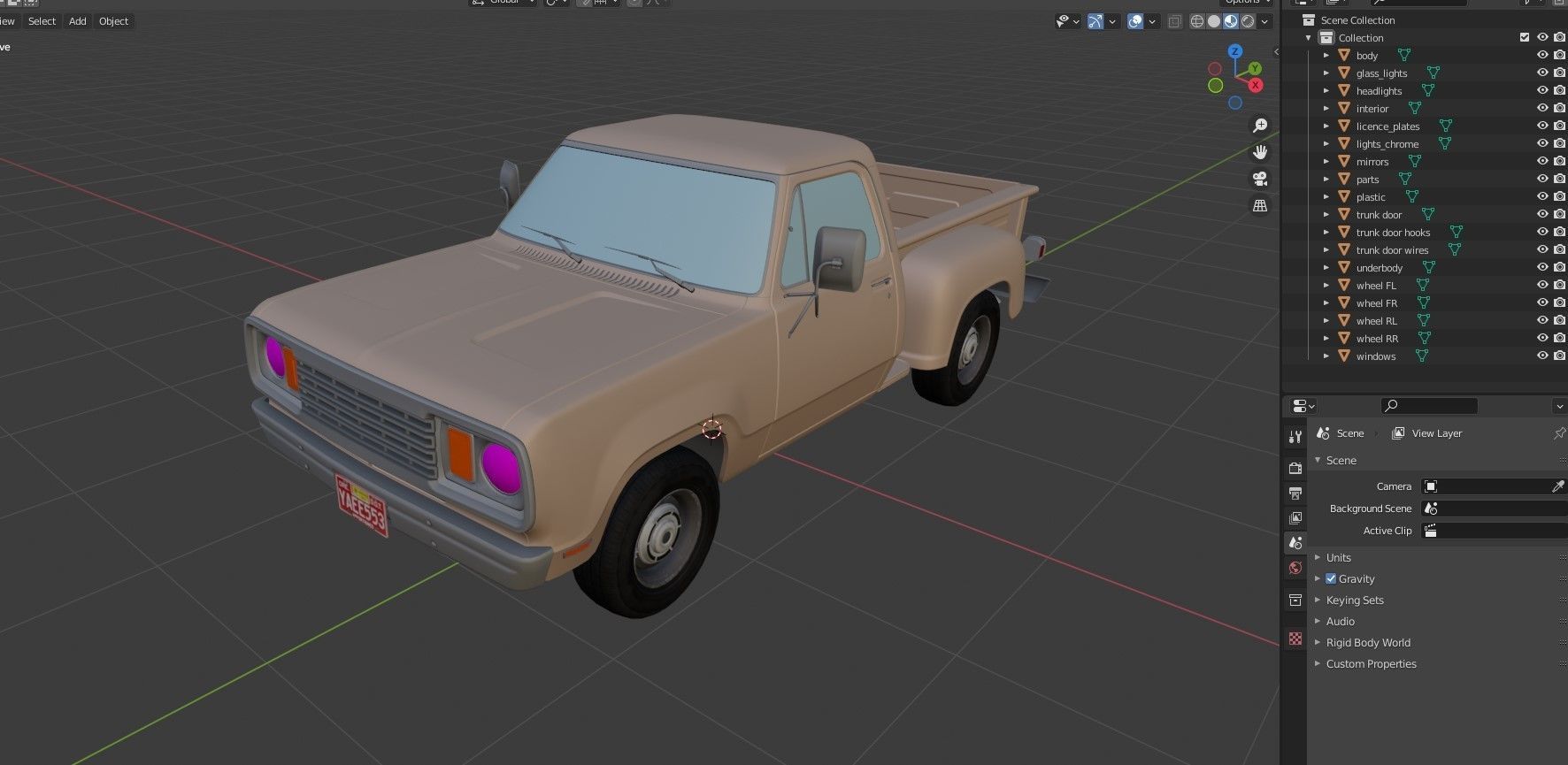Open the Scene properties tab
Screen dimensions: 1568x765
coord(1295,542)
